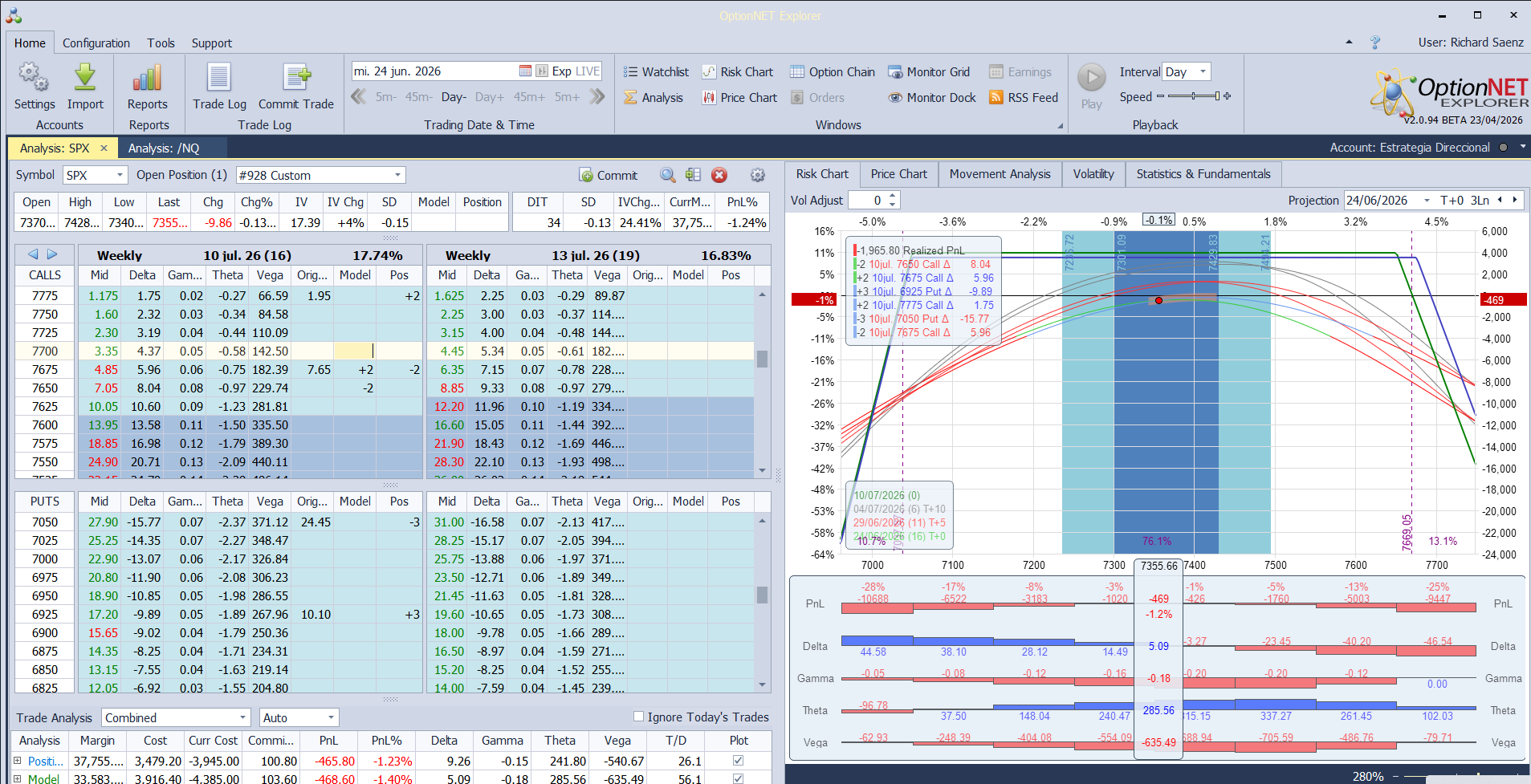
Task: Collapse the ribbon with the up arrow
Action: click(x=1349, y=43)
